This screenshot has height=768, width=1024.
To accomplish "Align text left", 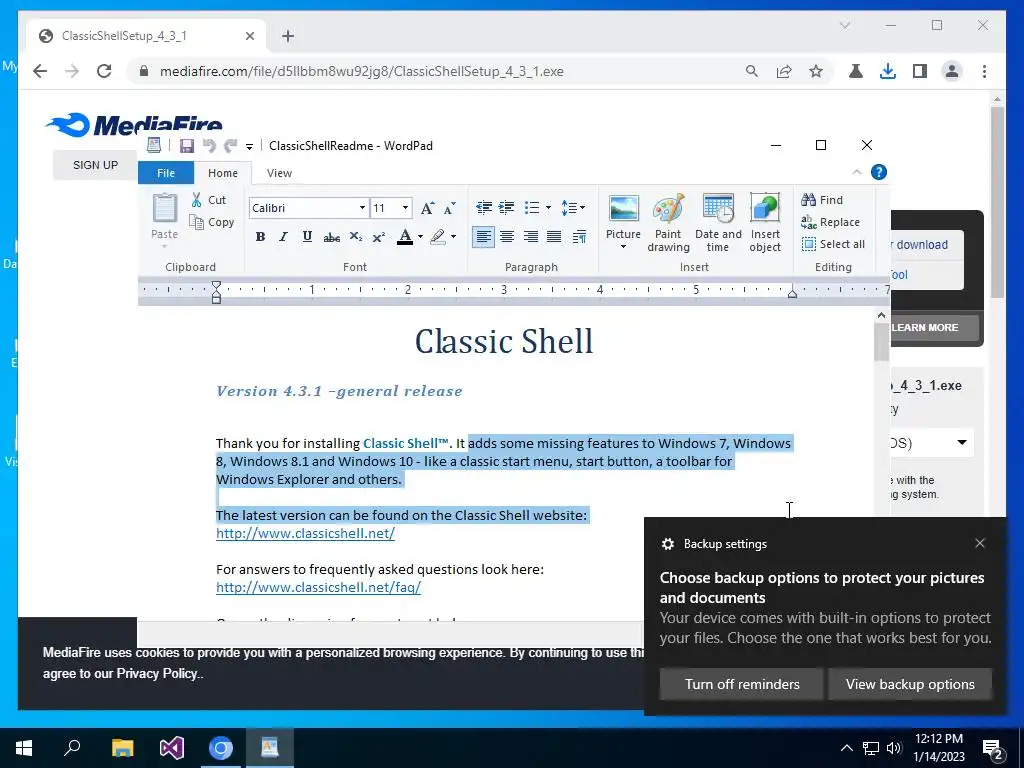I will pos(483,236).
